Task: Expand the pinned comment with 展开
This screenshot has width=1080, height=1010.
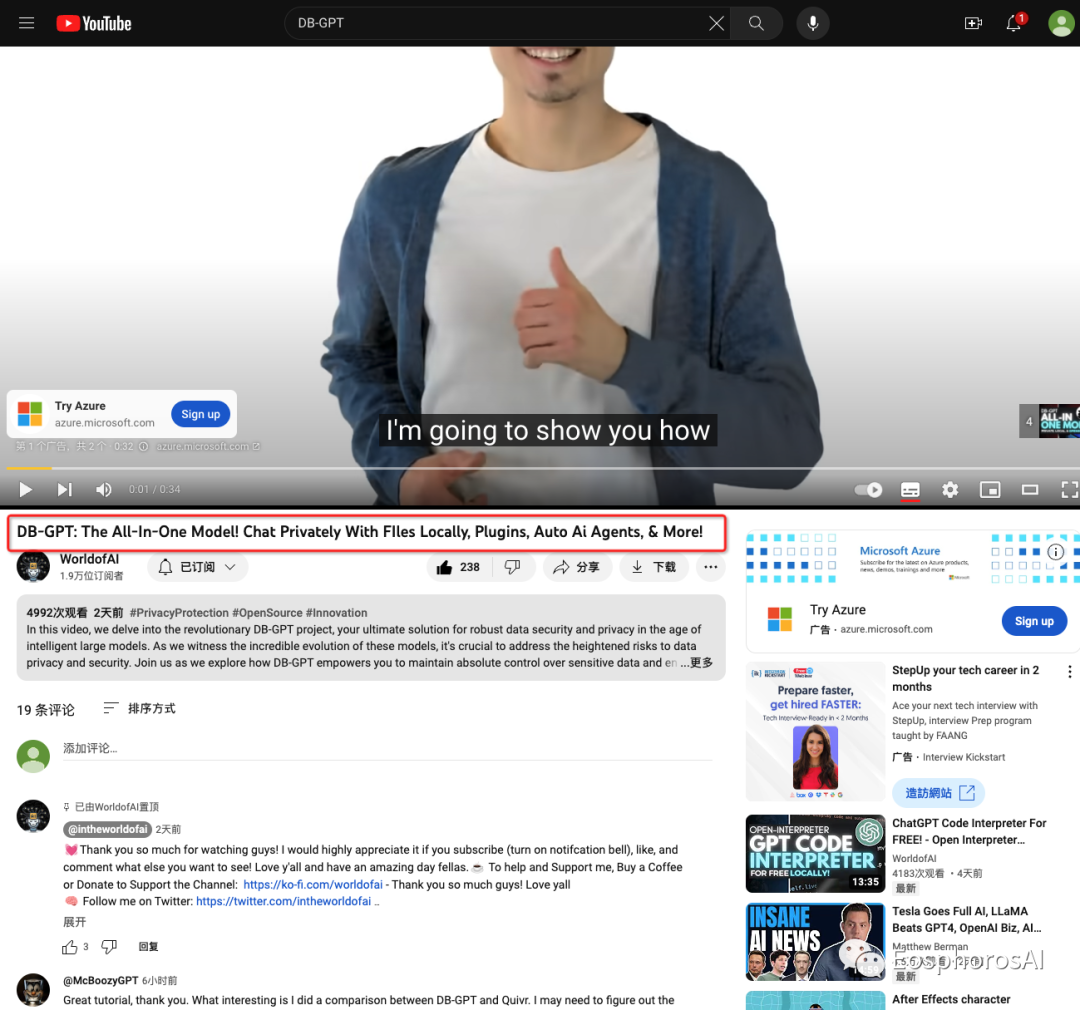Action: point(74,922)
